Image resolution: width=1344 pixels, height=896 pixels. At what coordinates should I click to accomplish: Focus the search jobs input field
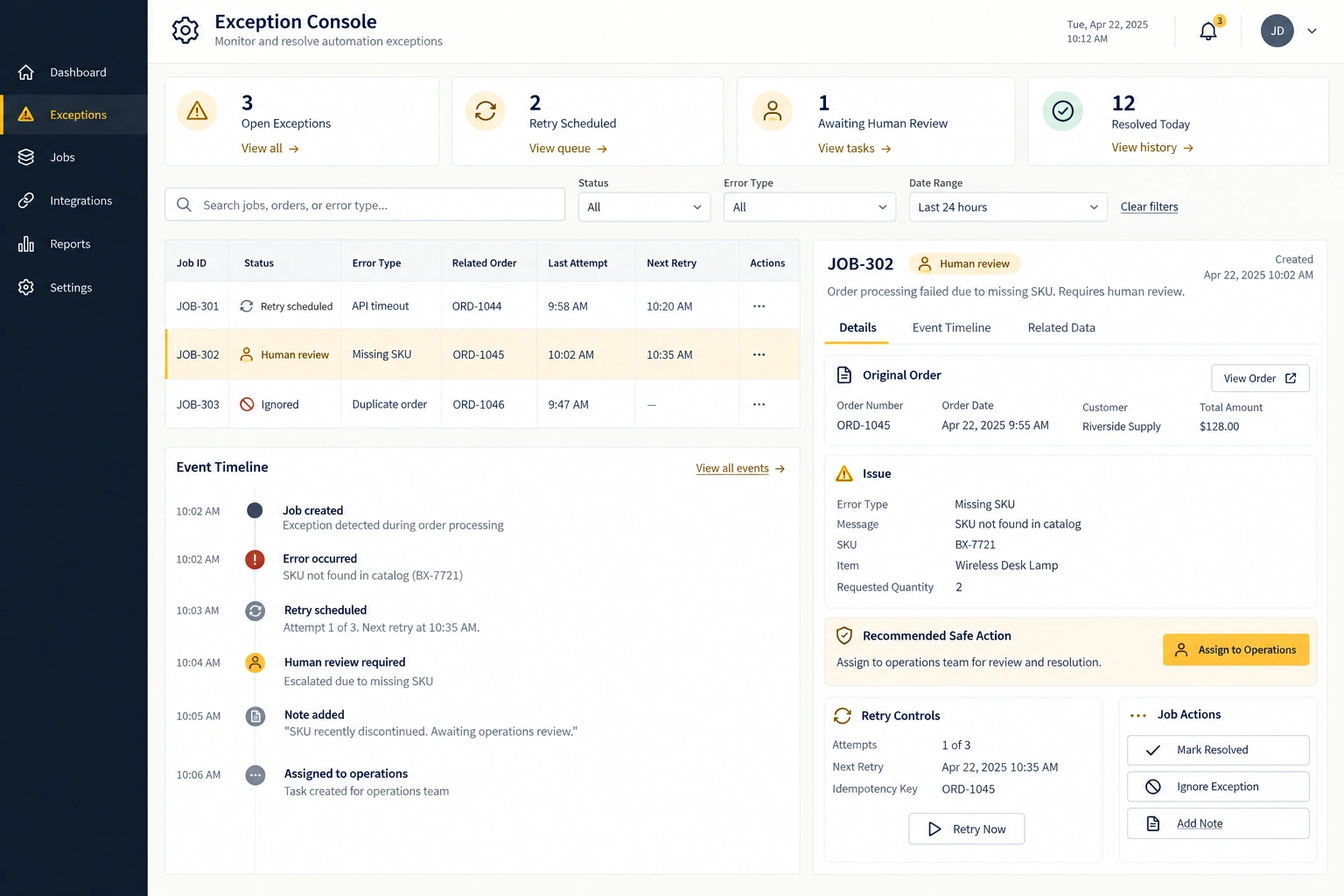tap(365, 205)
